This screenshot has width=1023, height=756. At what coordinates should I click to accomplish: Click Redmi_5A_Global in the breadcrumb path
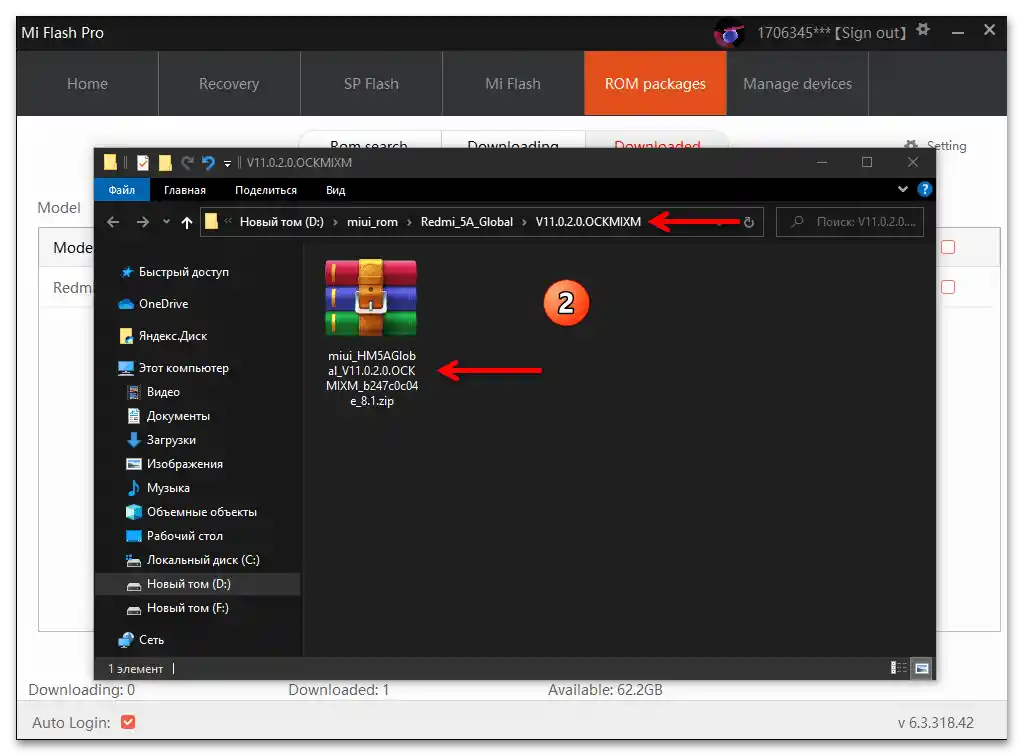click(466, 222)
